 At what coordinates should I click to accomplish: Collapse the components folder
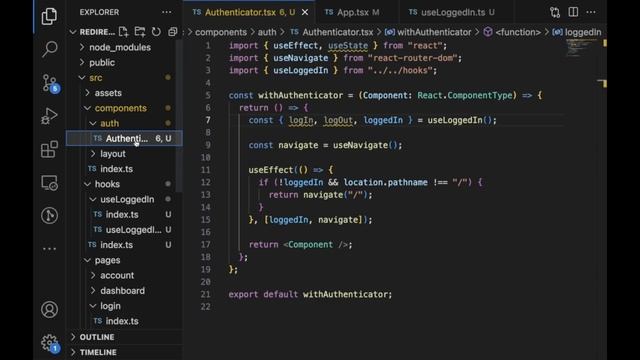(x=120, y=108)
